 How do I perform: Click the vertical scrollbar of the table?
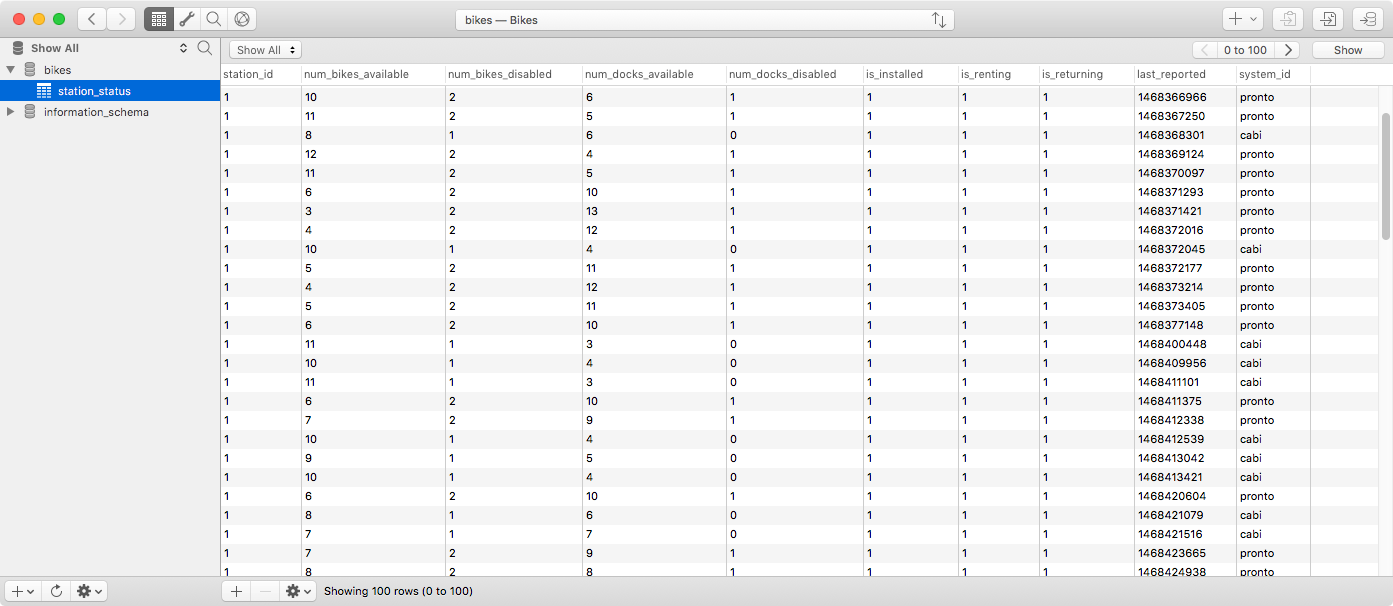click(x=1386, y=176)
